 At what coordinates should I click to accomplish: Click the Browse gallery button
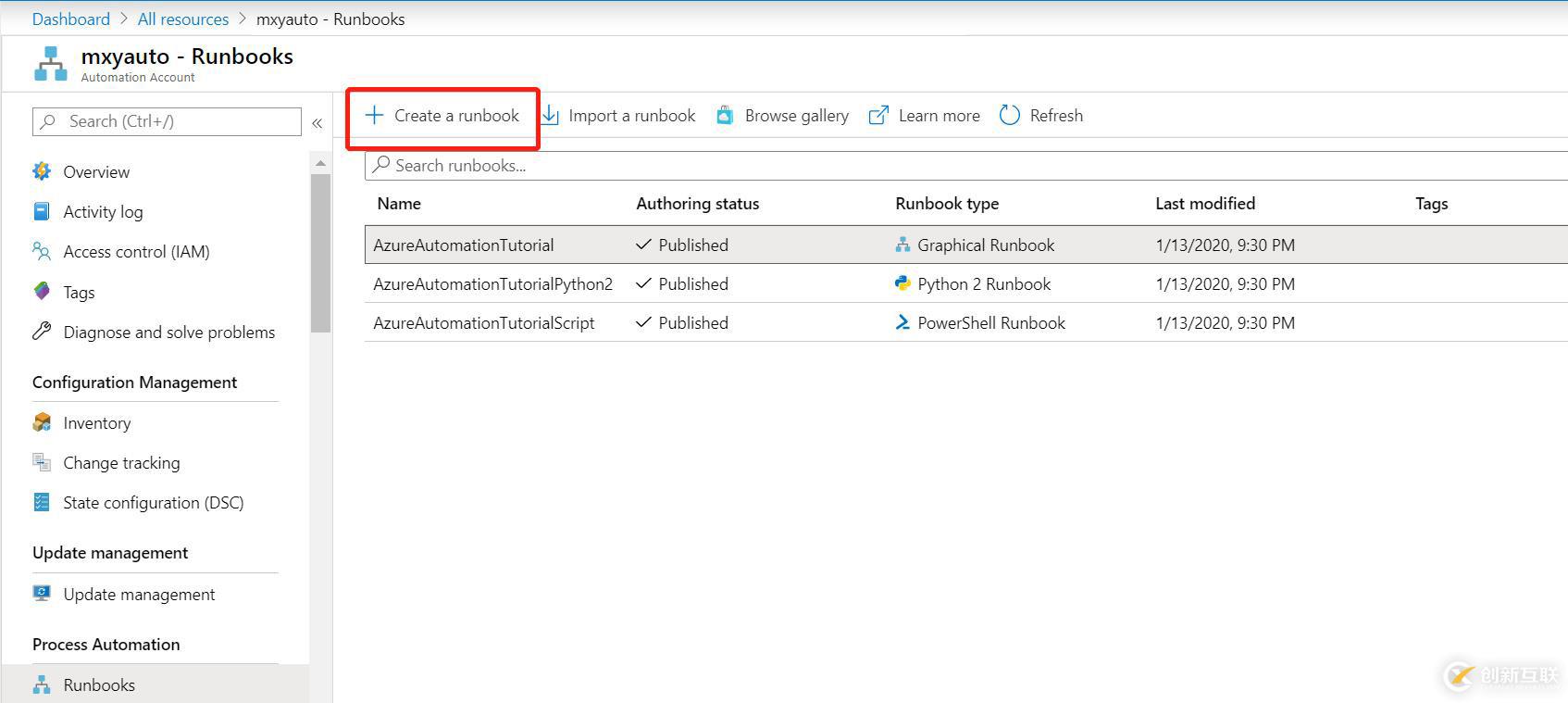pyautogui.click(x=783, y=116)
